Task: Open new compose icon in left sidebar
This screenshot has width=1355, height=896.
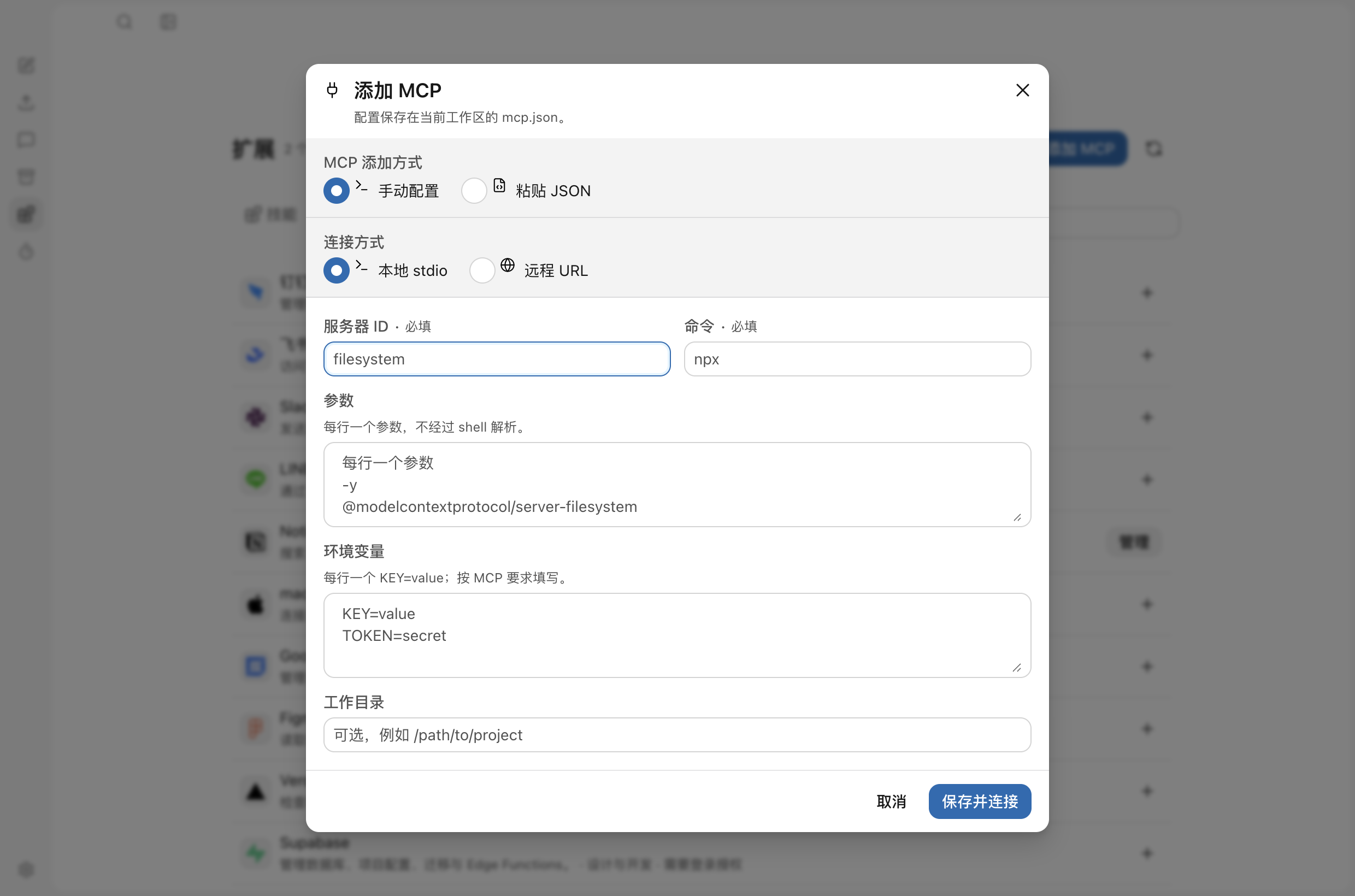Action: (26, 66)
